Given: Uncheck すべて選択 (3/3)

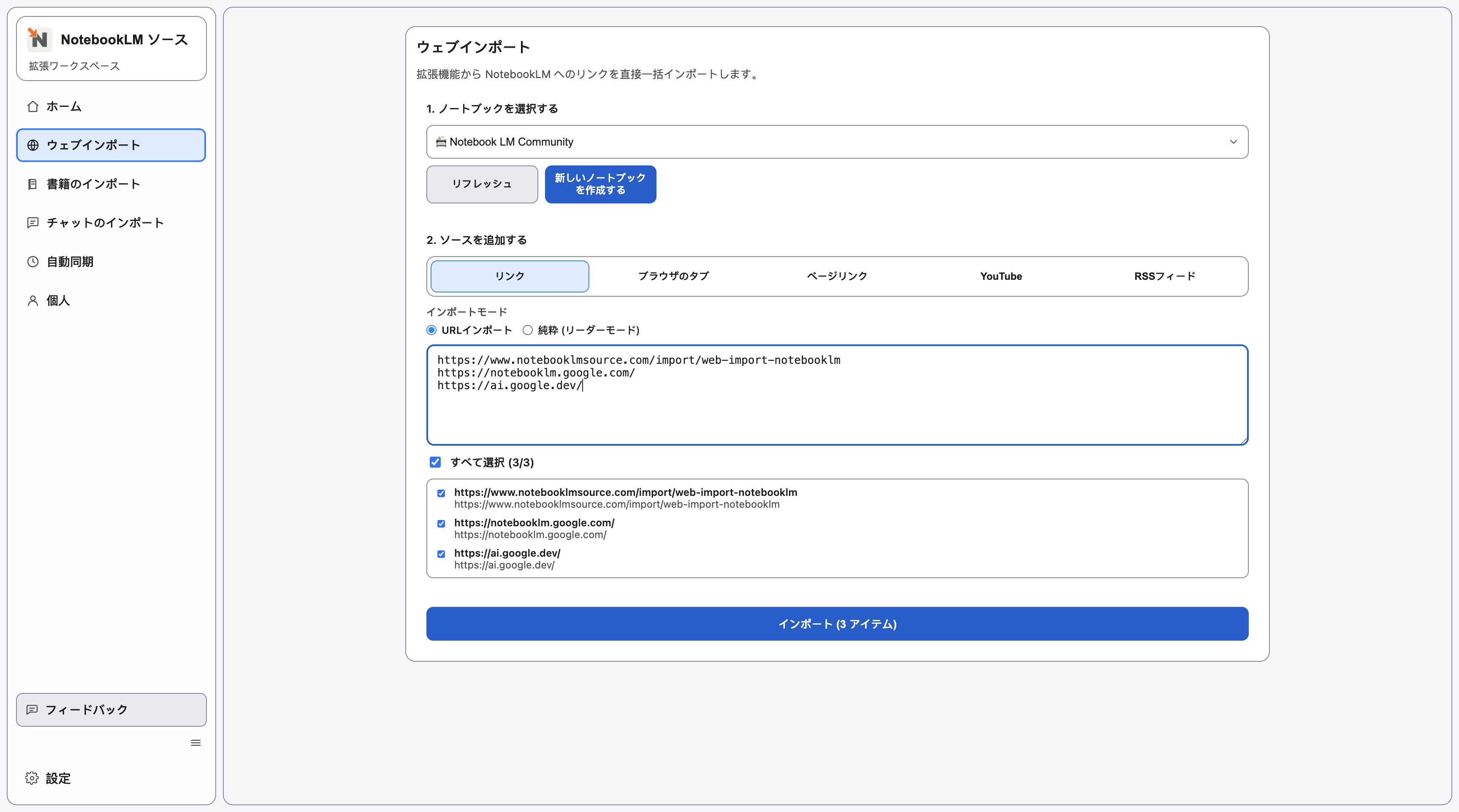Looking at the screenshot, I should 435,462.
